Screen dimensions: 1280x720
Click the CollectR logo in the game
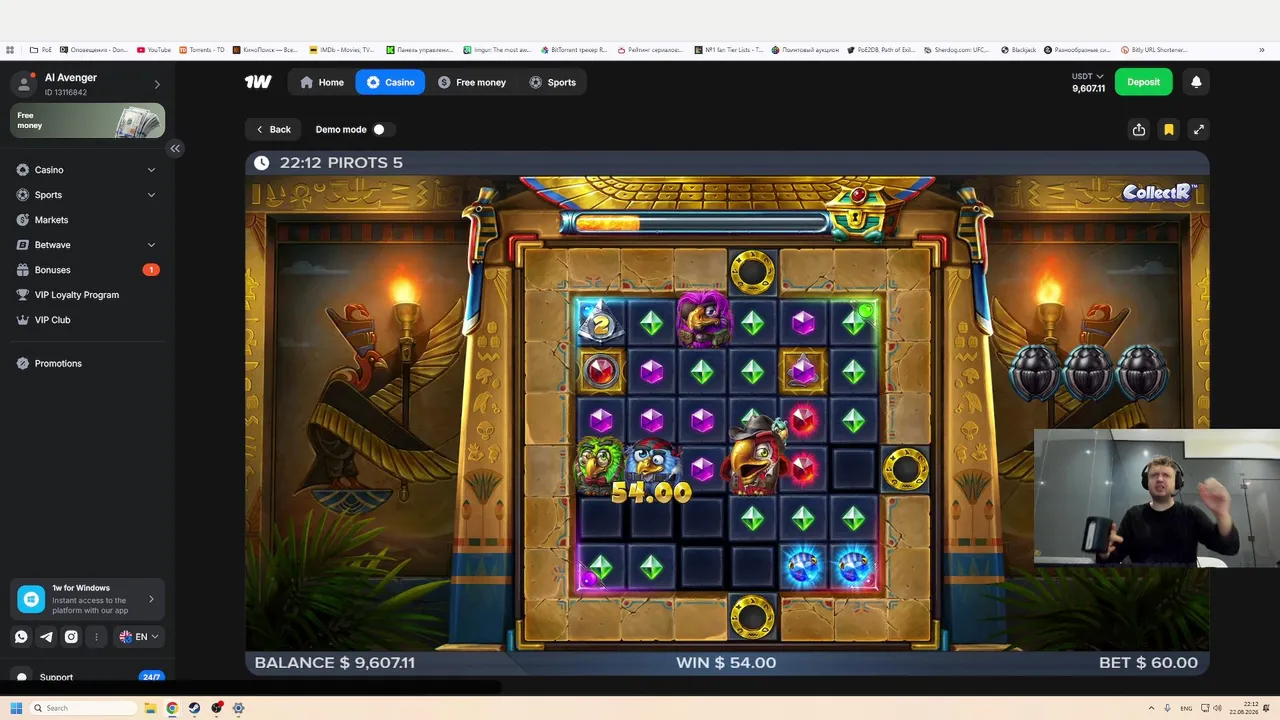click(1159, 193)
